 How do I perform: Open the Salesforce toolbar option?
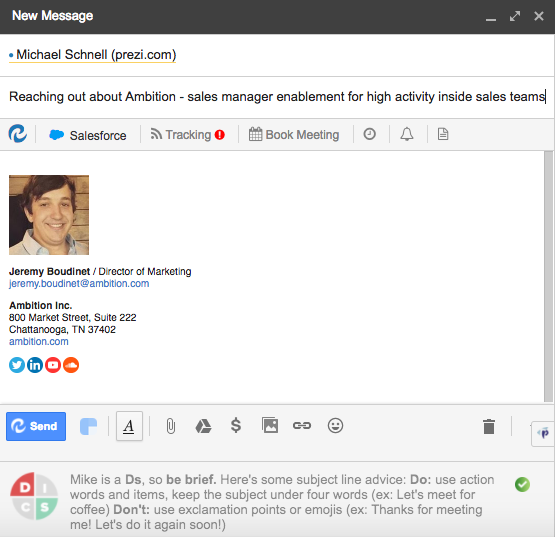point(88,135)
